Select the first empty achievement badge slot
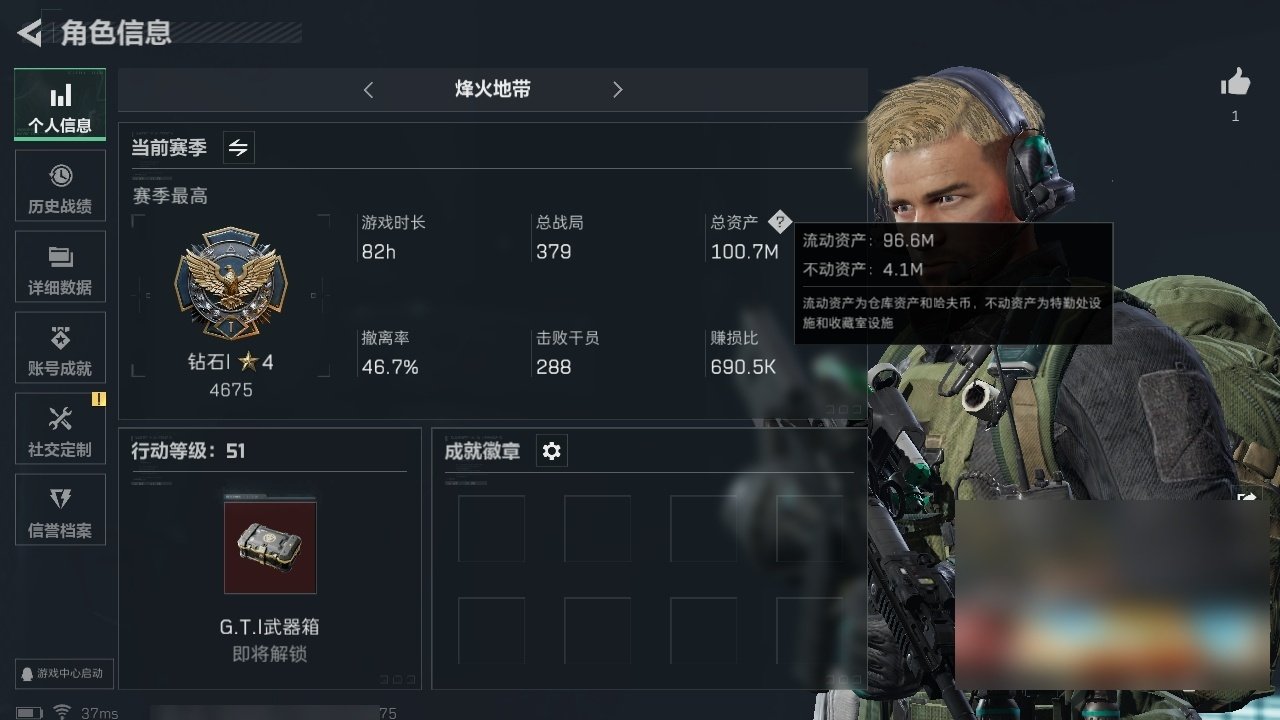This screenshot has width=1280, height=720. pos(491,528)
